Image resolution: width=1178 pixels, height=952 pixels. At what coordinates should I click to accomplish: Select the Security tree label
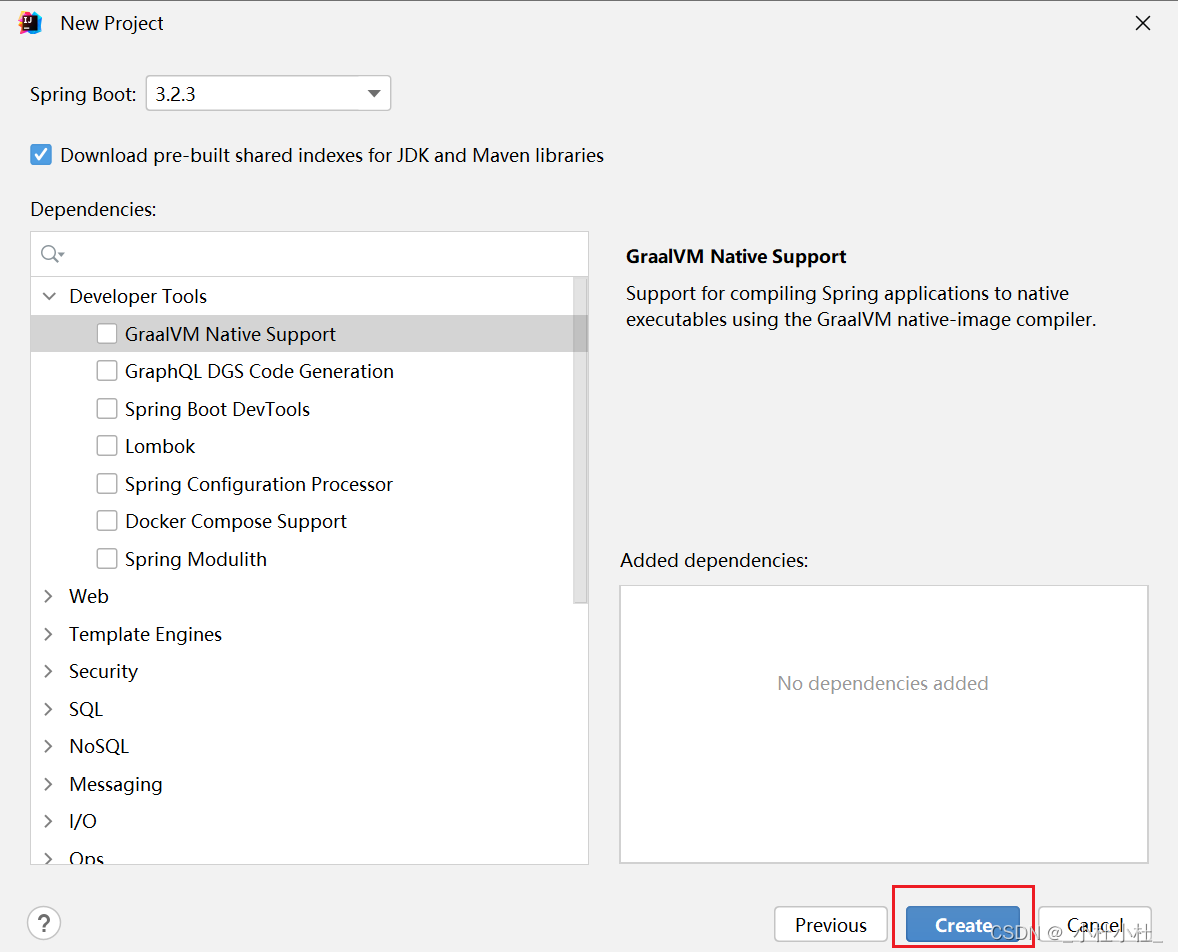click(x=104, y=671)
